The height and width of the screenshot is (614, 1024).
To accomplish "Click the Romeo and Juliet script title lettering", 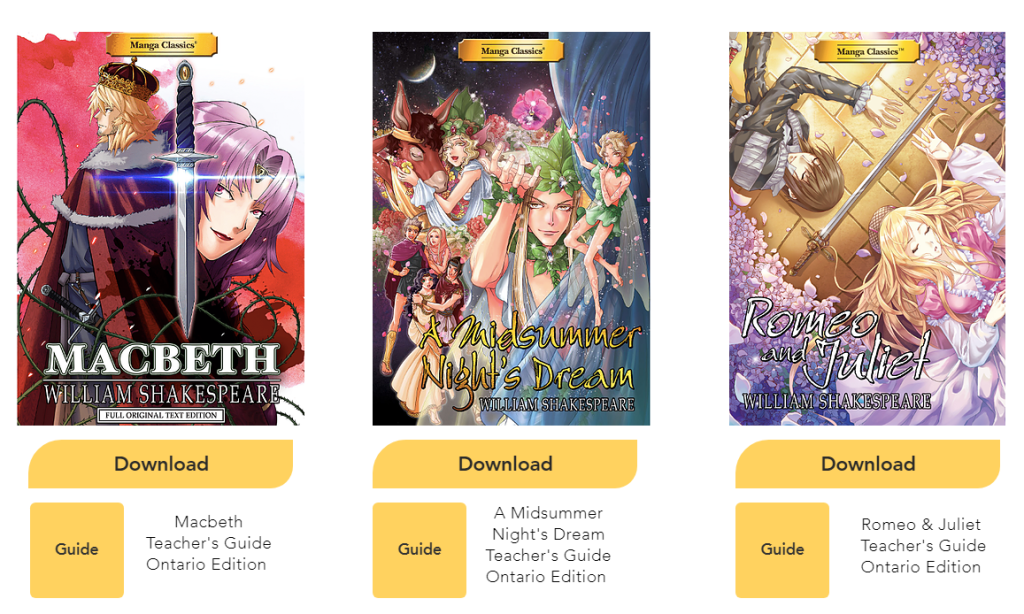I will pos(836,343).
